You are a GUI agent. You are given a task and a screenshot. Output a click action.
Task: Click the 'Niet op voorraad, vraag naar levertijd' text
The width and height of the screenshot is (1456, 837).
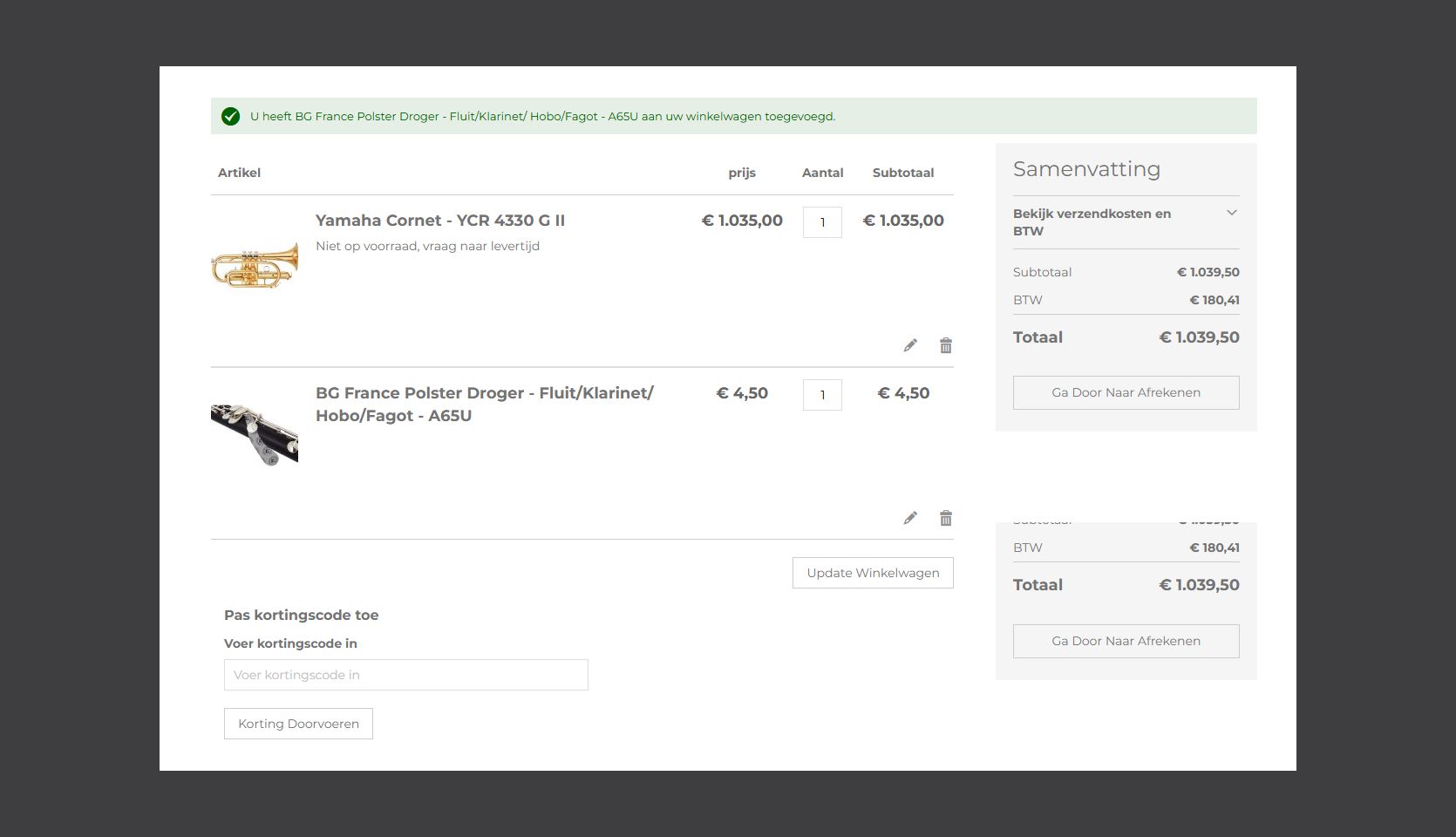[428, 246]
